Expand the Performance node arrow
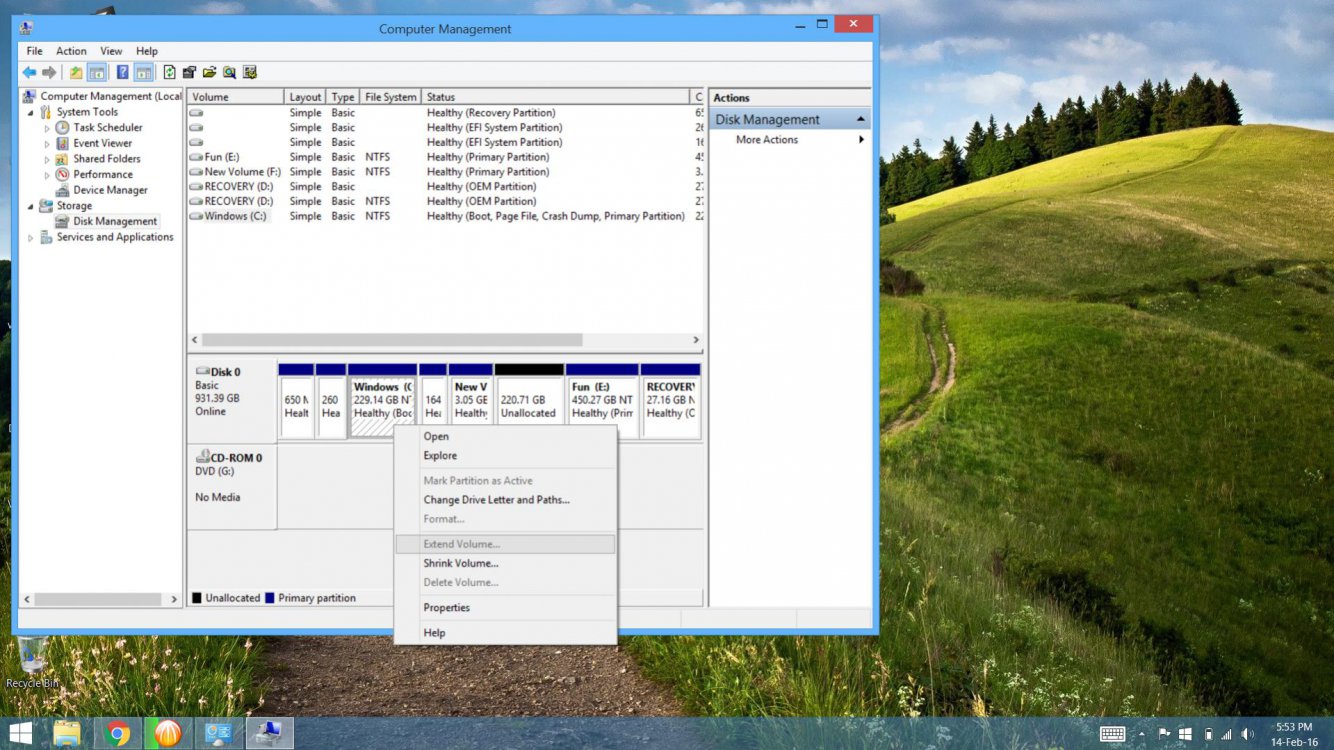The image size is (1334, 750). (46, 175)
